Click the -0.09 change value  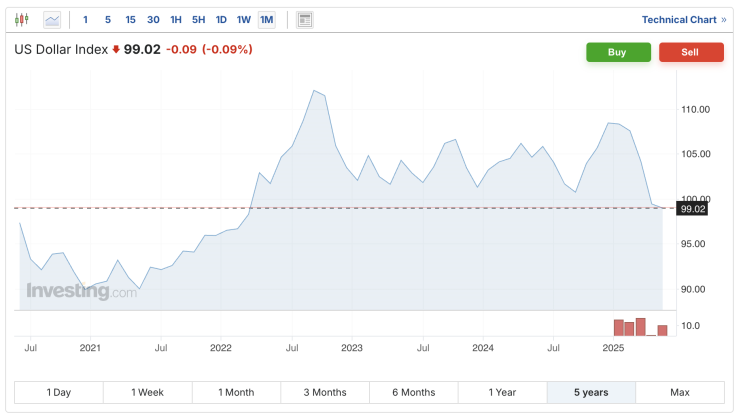click(x=181, y=49)
